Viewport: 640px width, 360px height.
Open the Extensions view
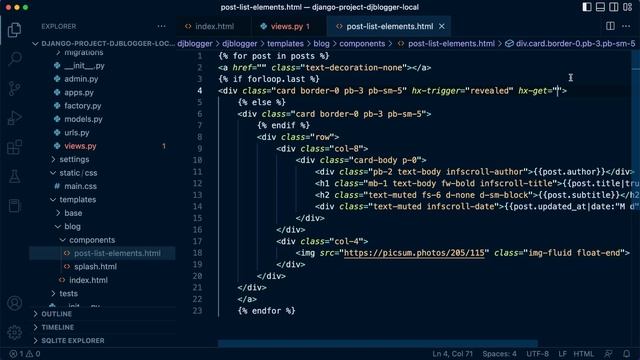pyautogui.click(x=14, y=147)
